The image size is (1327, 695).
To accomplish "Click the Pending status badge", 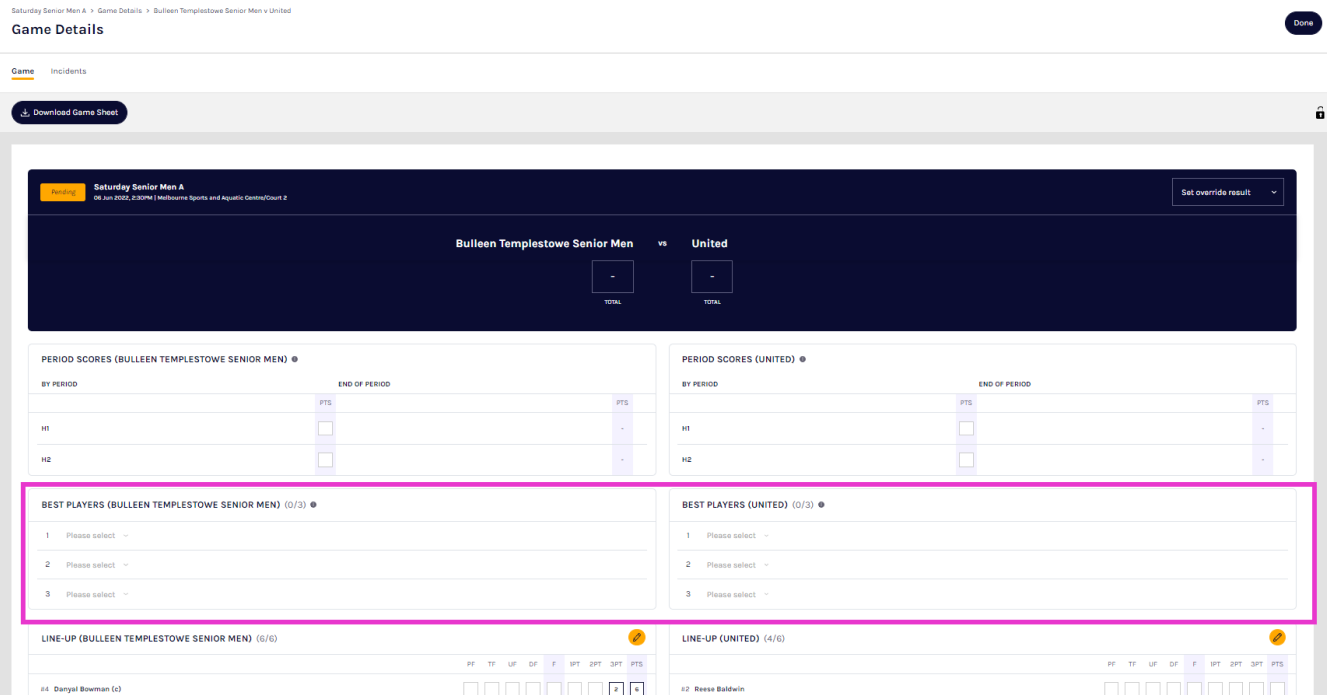I will point(63,192).
